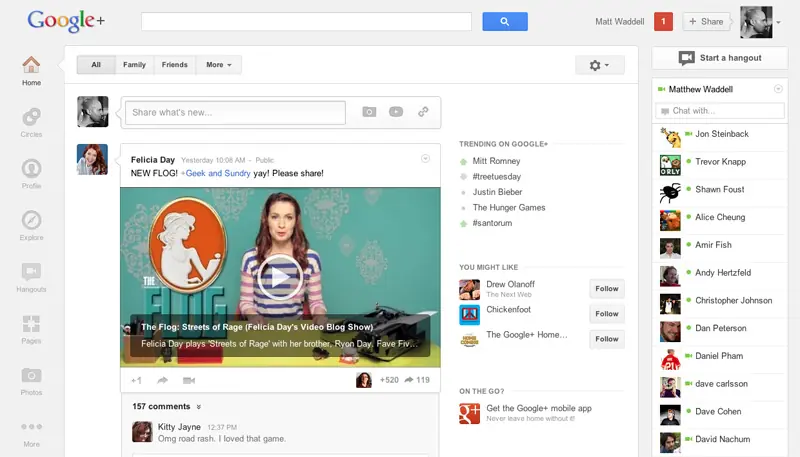Select the Family stream tab
This screenshot has height=457, width=800.
(x=134, y=65)
